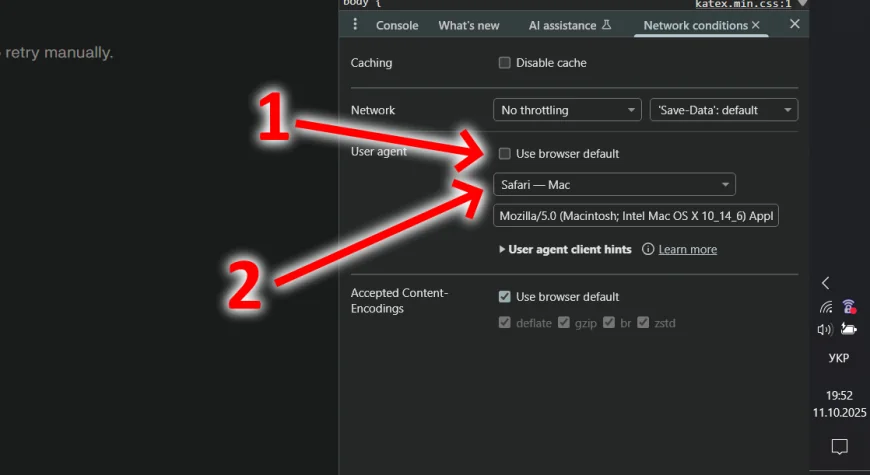Viewport: 870px width, 475px height.
Task: Close the Network conditions tab
Action: [x=755, y=25]
